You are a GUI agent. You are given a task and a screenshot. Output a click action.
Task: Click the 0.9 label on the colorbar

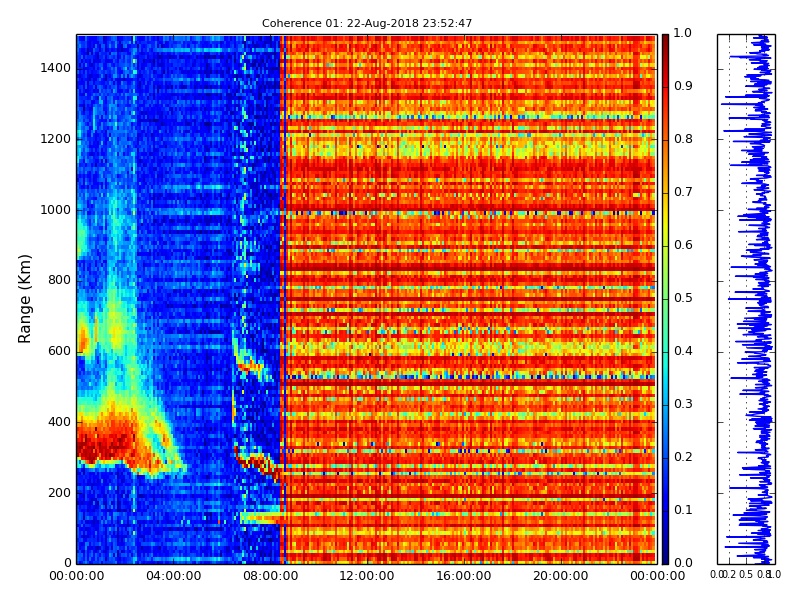(x=683, y=86)
